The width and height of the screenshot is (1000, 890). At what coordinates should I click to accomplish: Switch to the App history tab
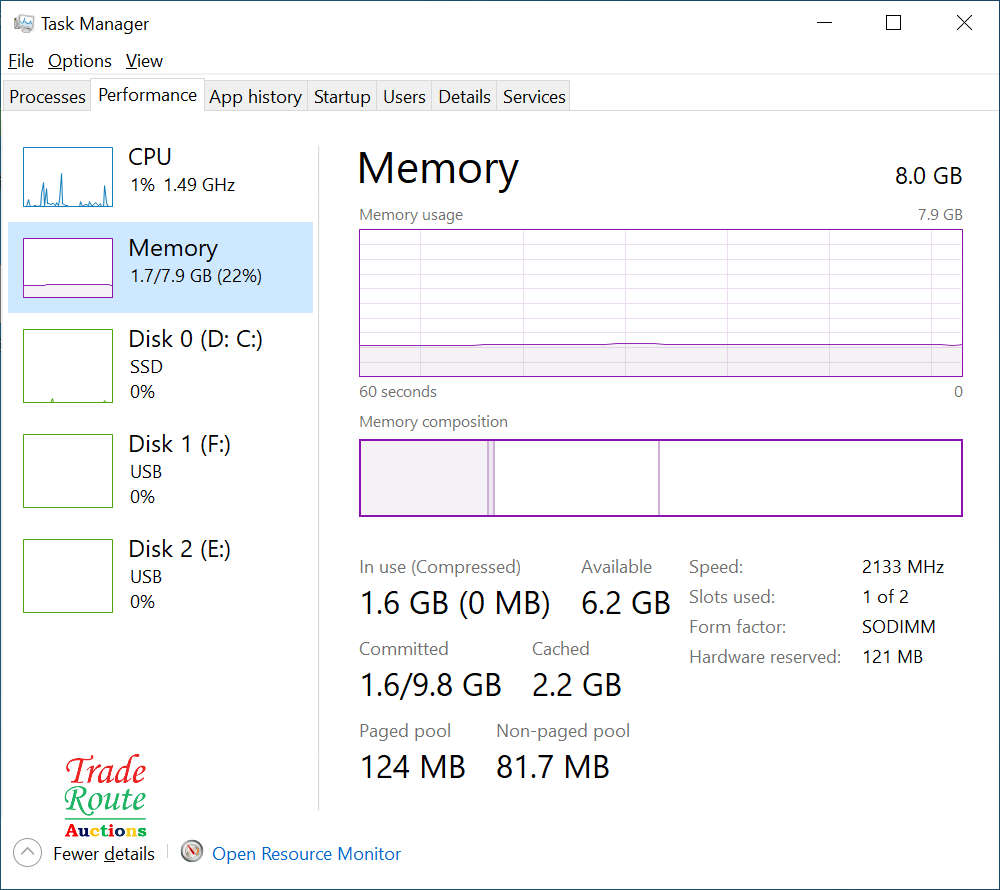[x=256, y=96]
